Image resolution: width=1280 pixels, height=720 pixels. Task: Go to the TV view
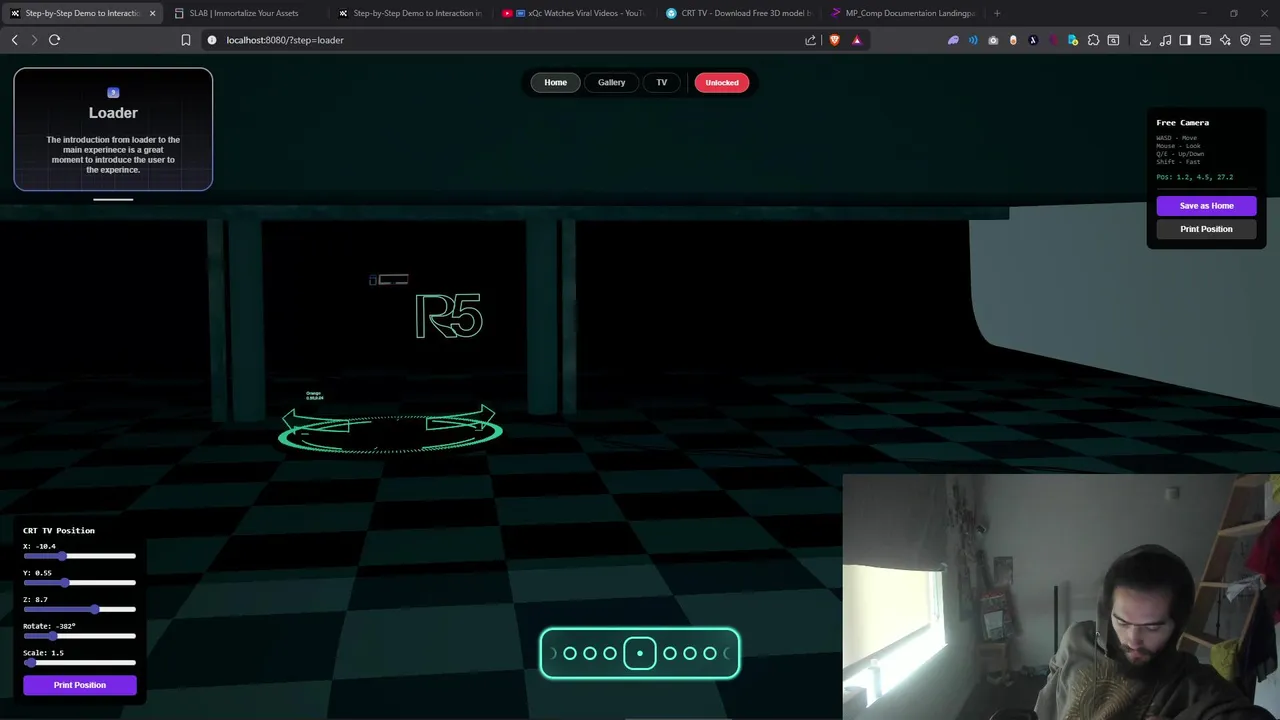[x=661, y=82]
